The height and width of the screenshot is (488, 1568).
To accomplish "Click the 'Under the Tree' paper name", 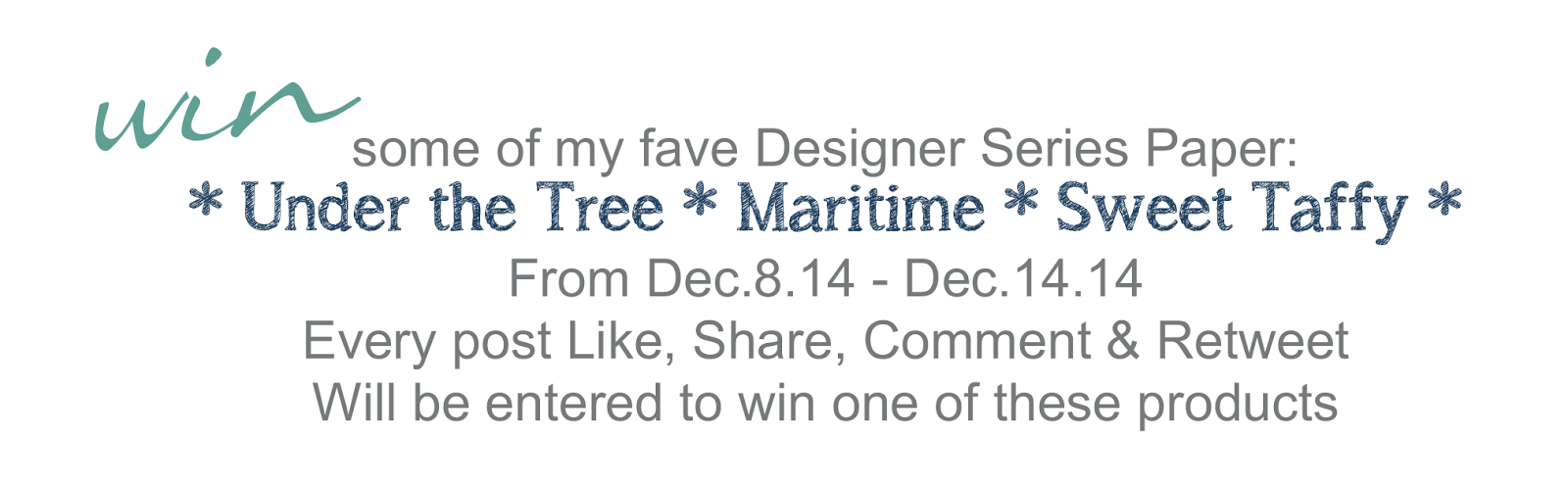I will coord(453,209).
